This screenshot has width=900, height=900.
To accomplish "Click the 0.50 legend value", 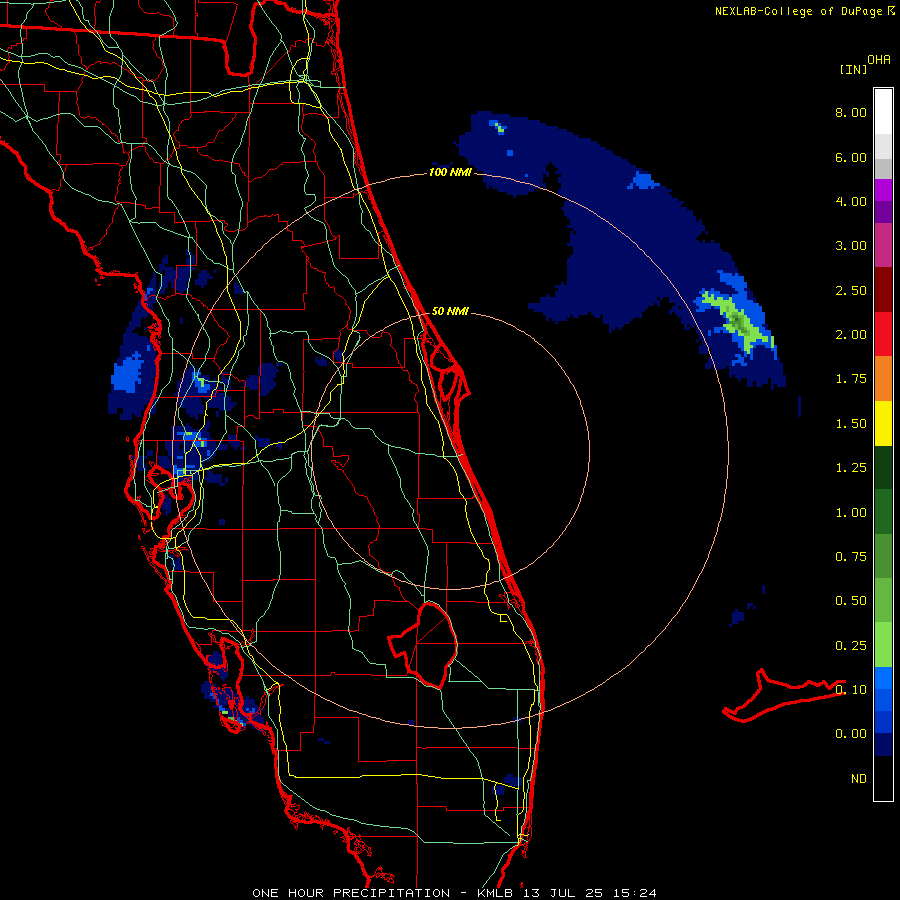I will pyautogui.click(x=851, y=601).
